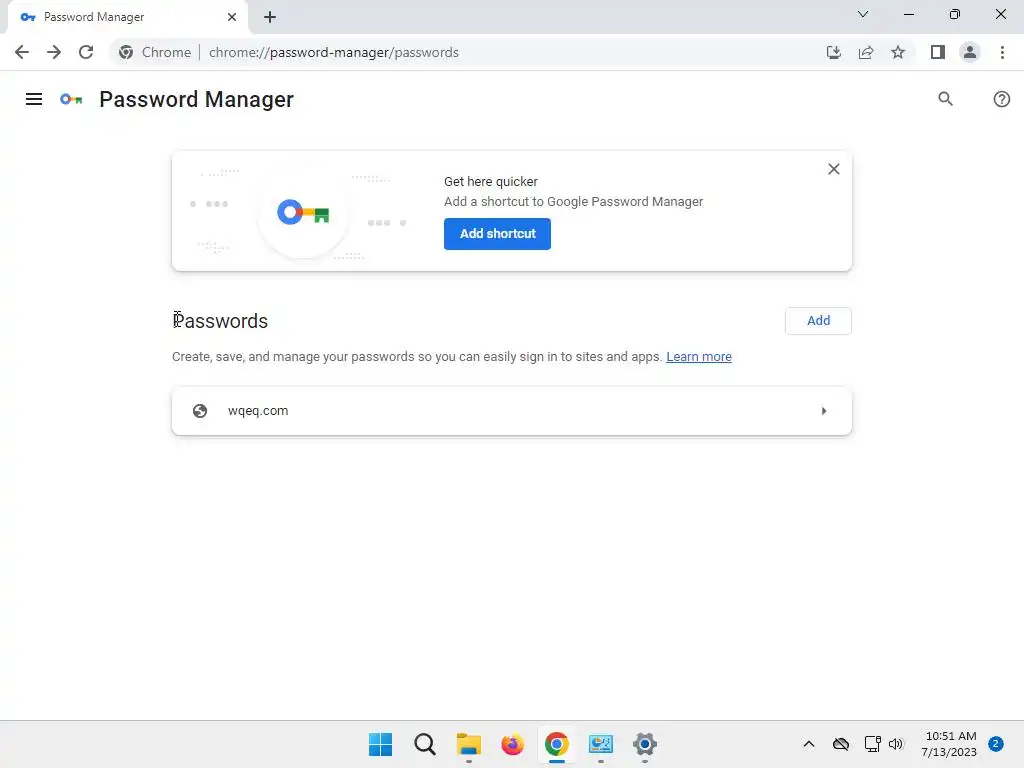The height and width of the screenshot is (768, 1024).
Task: Open the tab search dropdown chevron
Action: pyautogui.click(x=863, y=14)
